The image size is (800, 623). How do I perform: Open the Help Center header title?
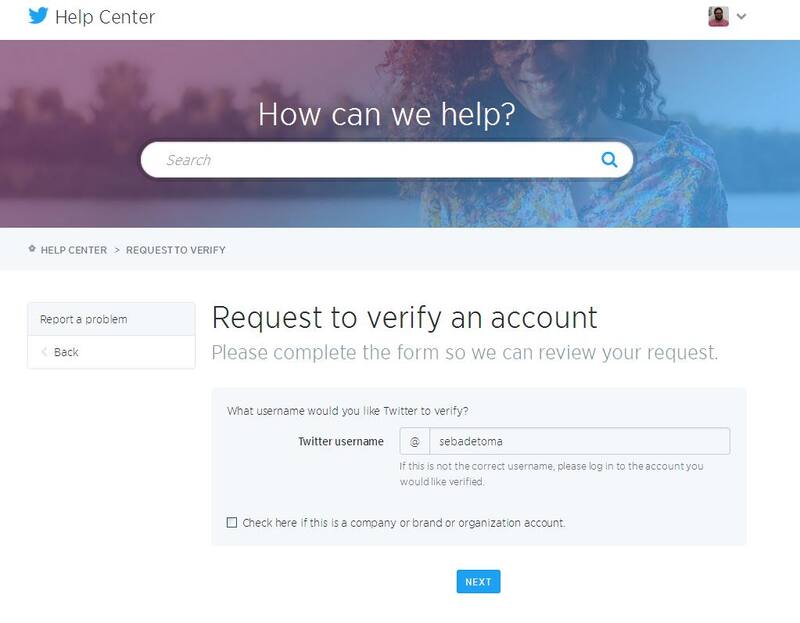[x=106, y=17]
